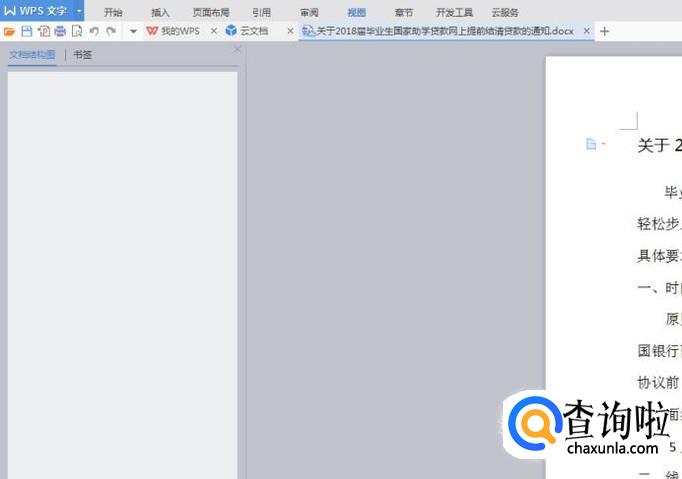This screenshot has height=479, width=682.
Task: Close the docx document tab
Action: coord(587,31)
